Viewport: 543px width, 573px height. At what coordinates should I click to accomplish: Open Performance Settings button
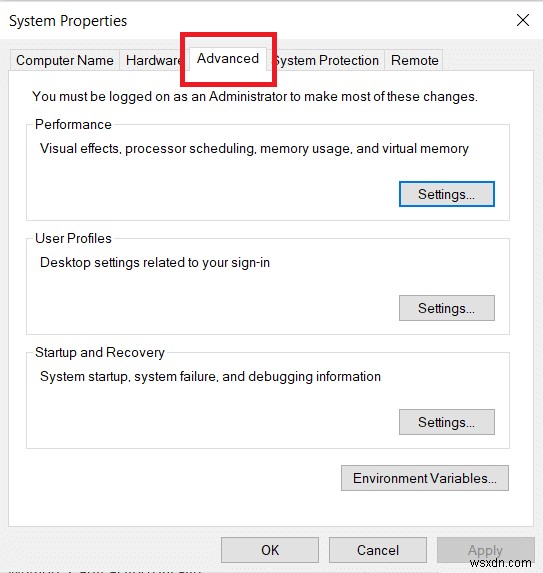pyautogui.click(x=447, y=194)
